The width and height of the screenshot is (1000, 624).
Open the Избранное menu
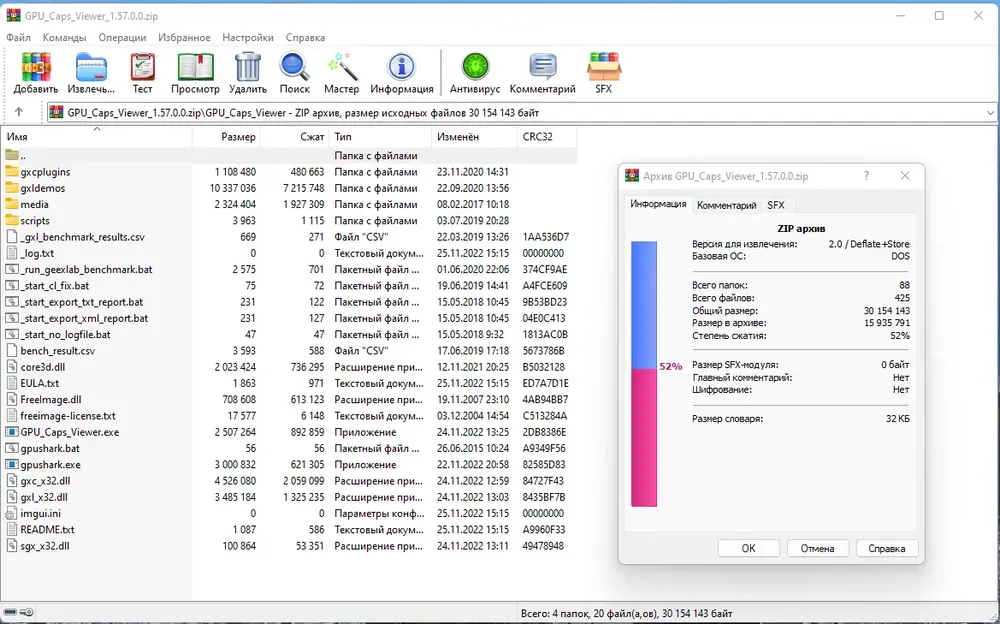coord(184,38)
